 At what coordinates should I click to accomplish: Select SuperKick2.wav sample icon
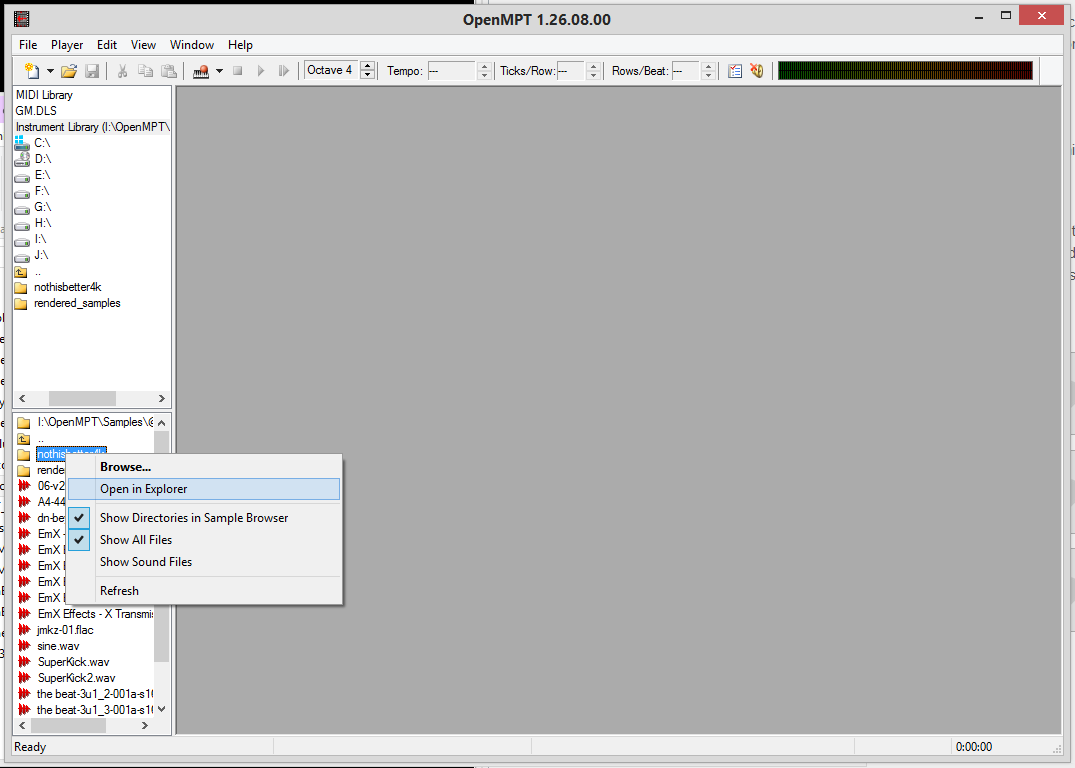click(x=24, y=678)
